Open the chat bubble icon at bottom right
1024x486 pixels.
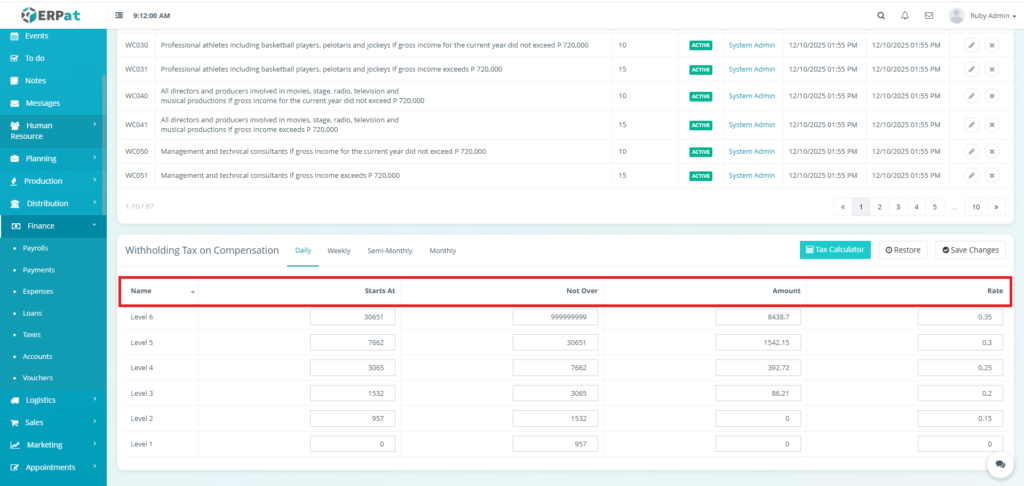(999, 465)
